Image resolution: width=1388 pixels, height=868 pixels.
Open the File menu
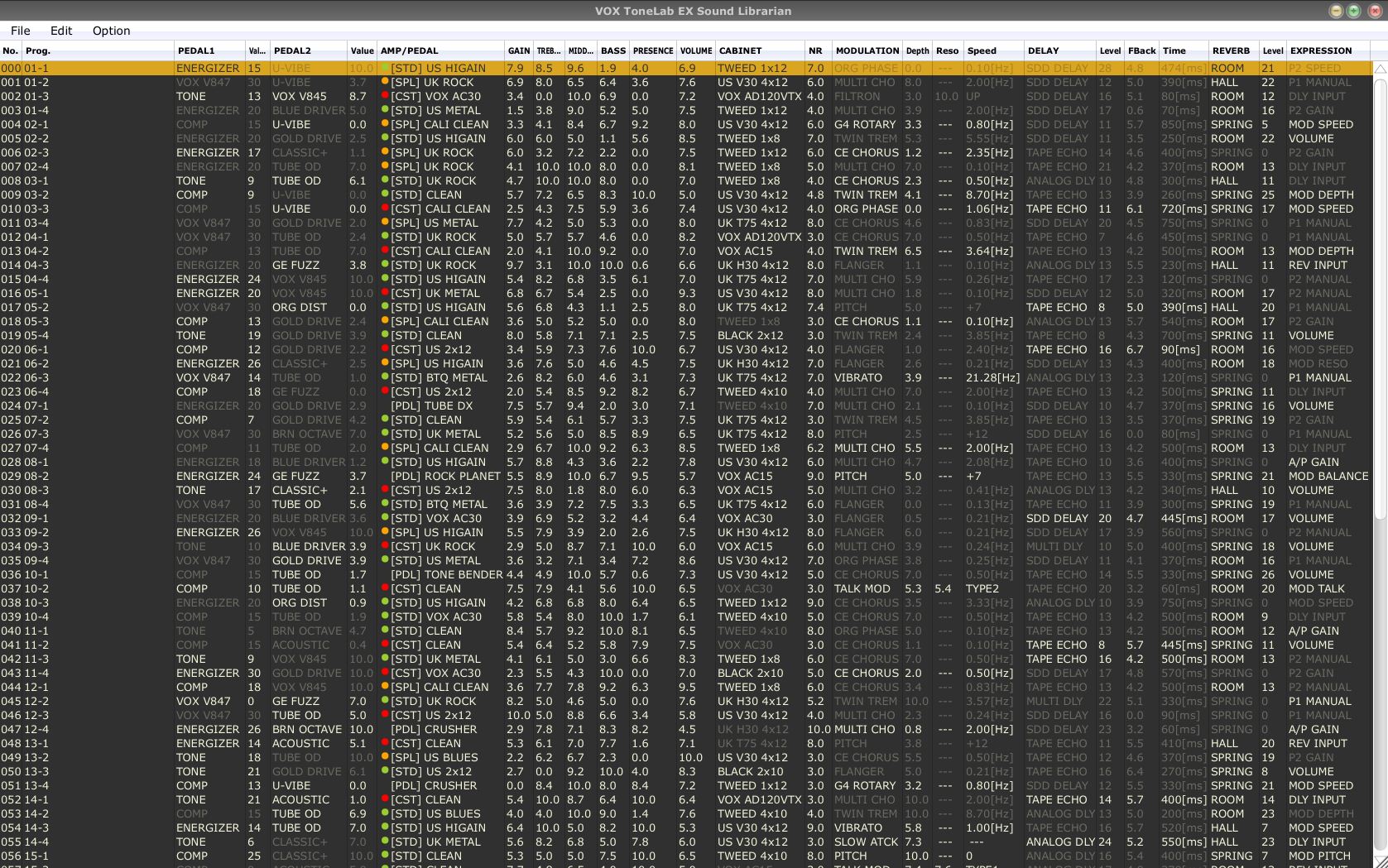point(20,31)
